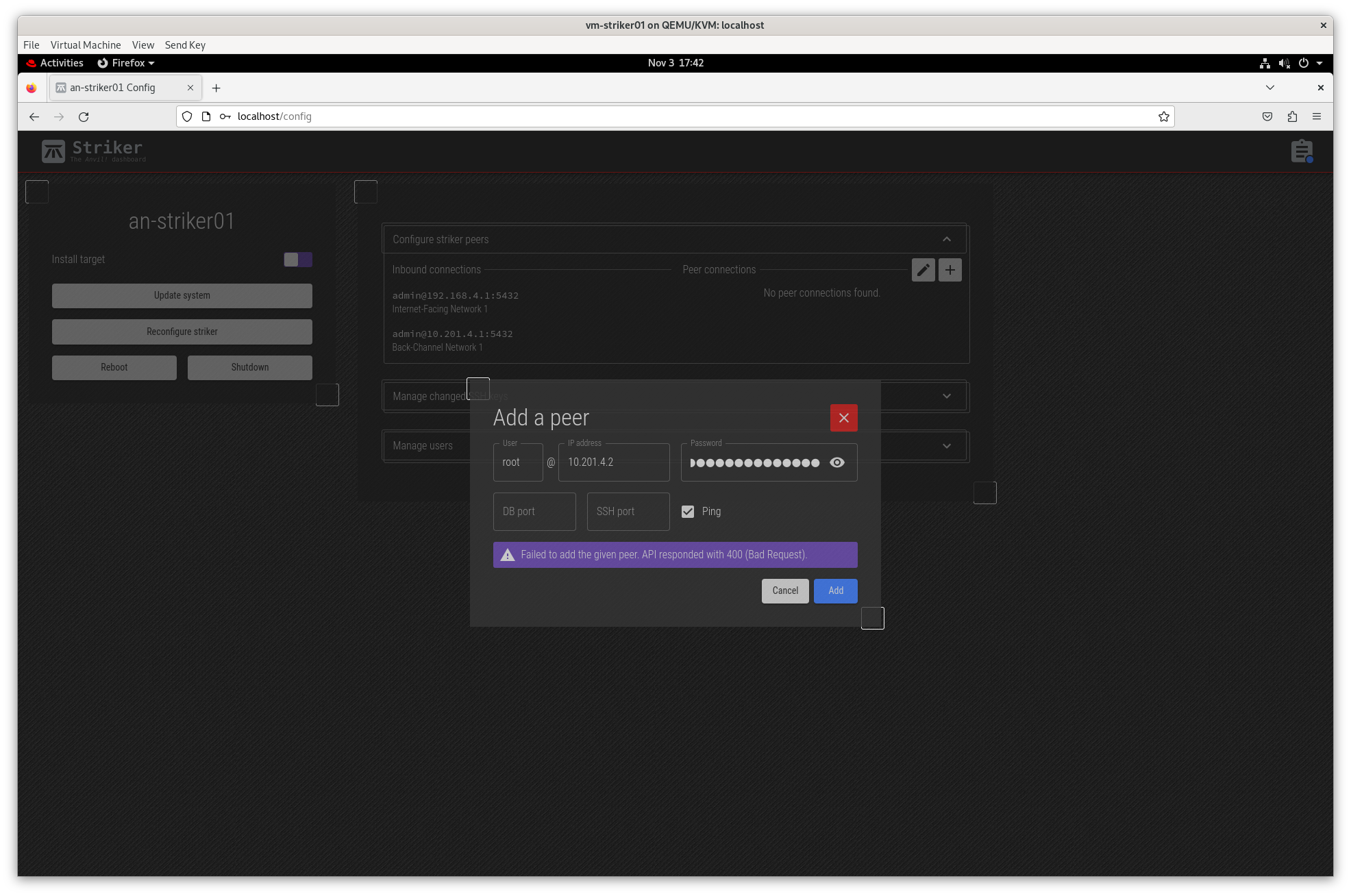This screenshot has height=896, width=1351.
Task: Click the volume tray icon
Action: point(1284,63)
